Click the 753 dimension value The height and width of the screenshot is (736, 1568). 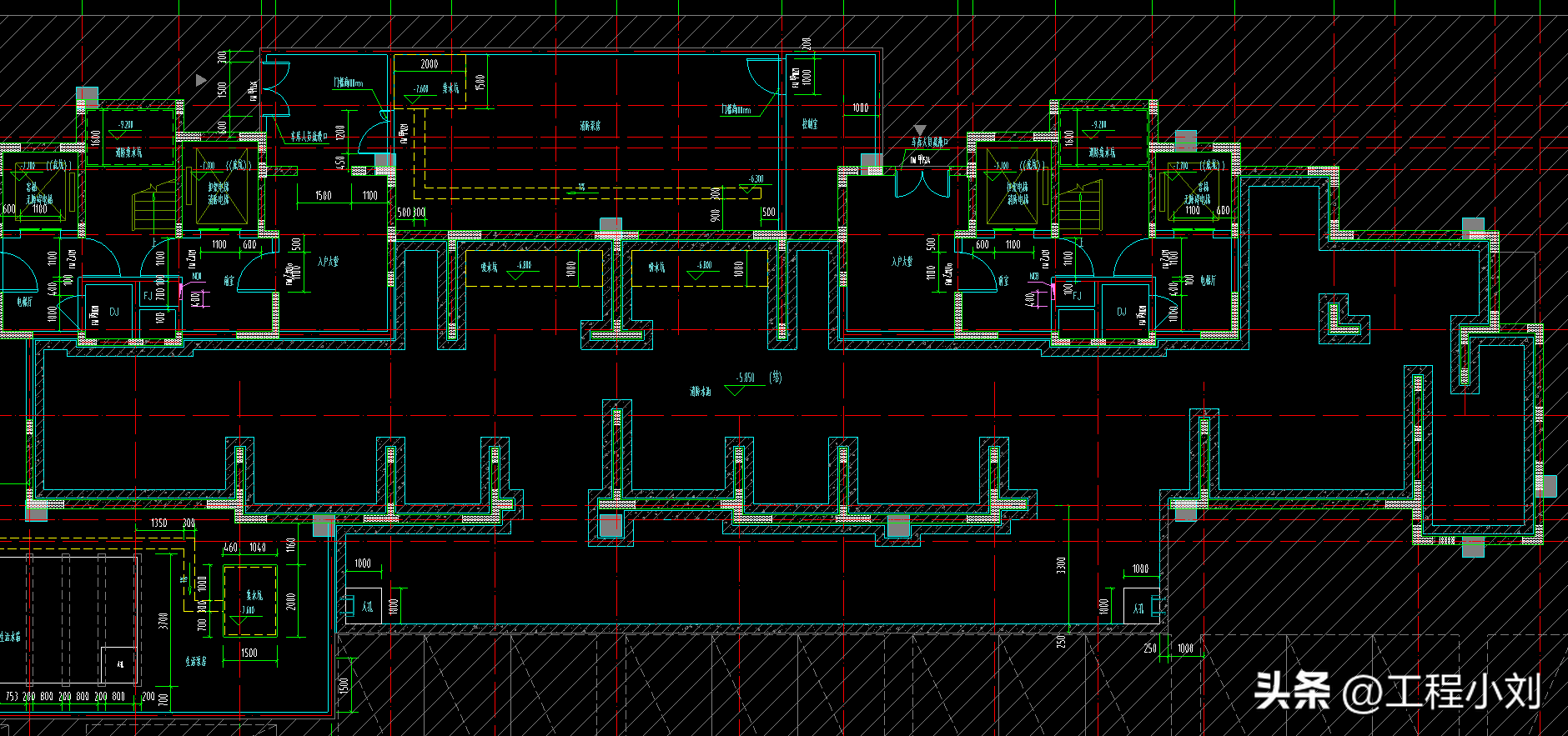pyautogui.click(x=12, y=696)
